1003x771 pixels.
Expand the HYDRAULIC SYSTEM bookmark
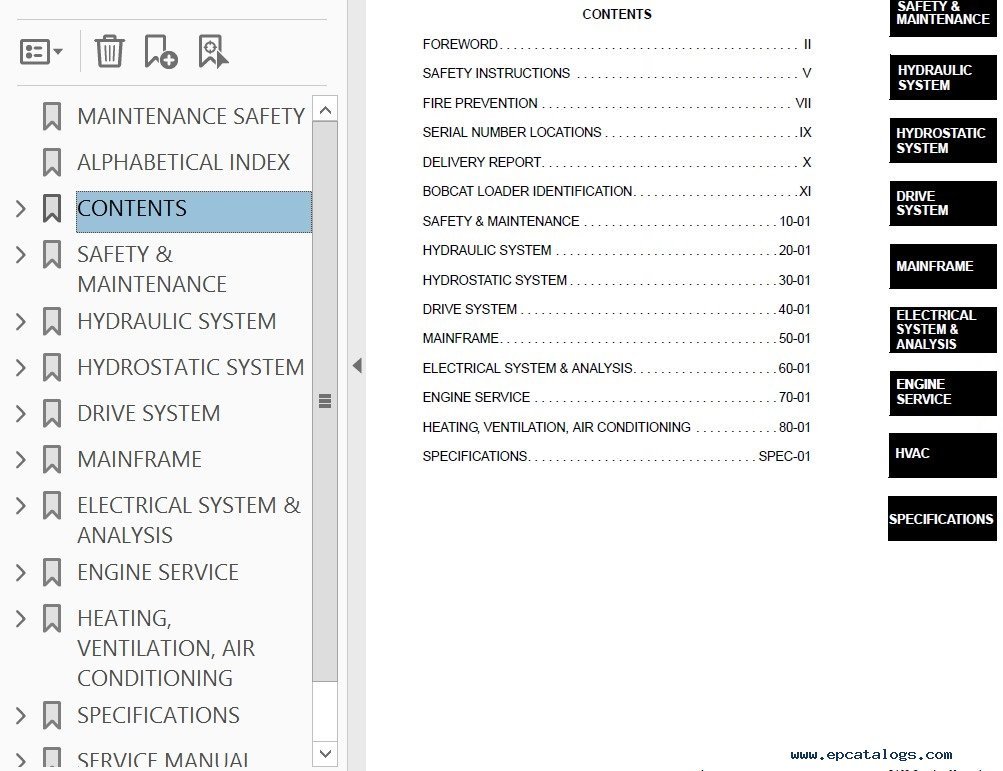pyautogui.click(x=20, y=322)
